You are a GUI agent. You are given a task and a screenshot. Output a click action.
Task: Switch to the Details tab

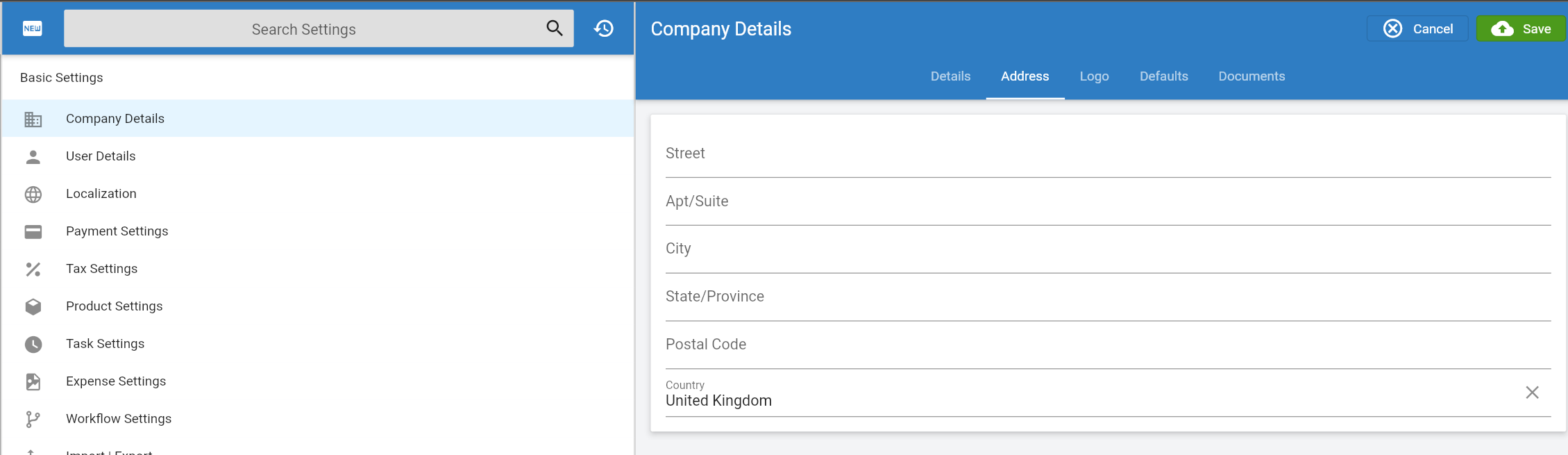point(950,76)
